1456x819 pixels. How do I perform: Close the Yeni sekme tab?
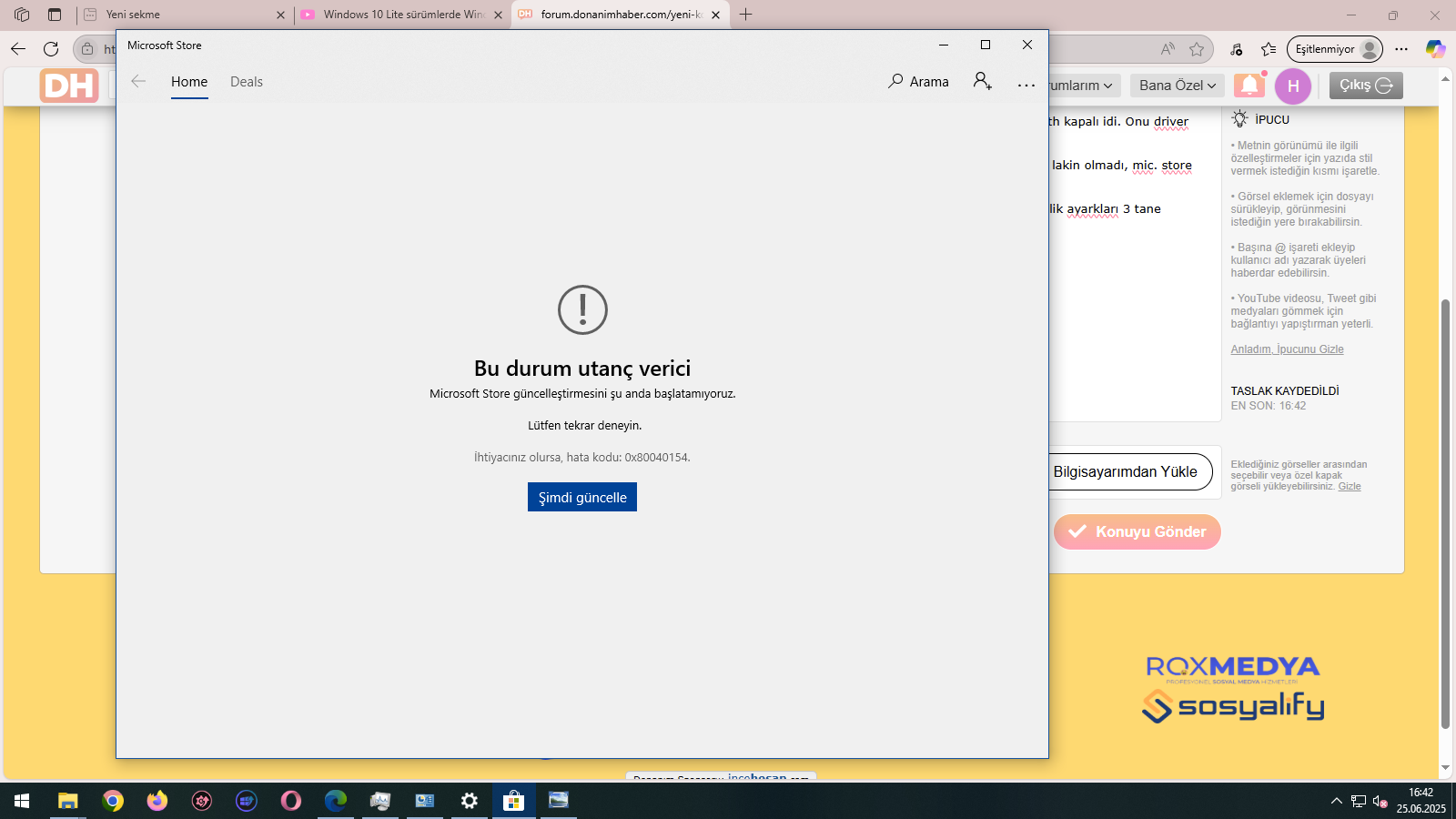coord(280,15)
